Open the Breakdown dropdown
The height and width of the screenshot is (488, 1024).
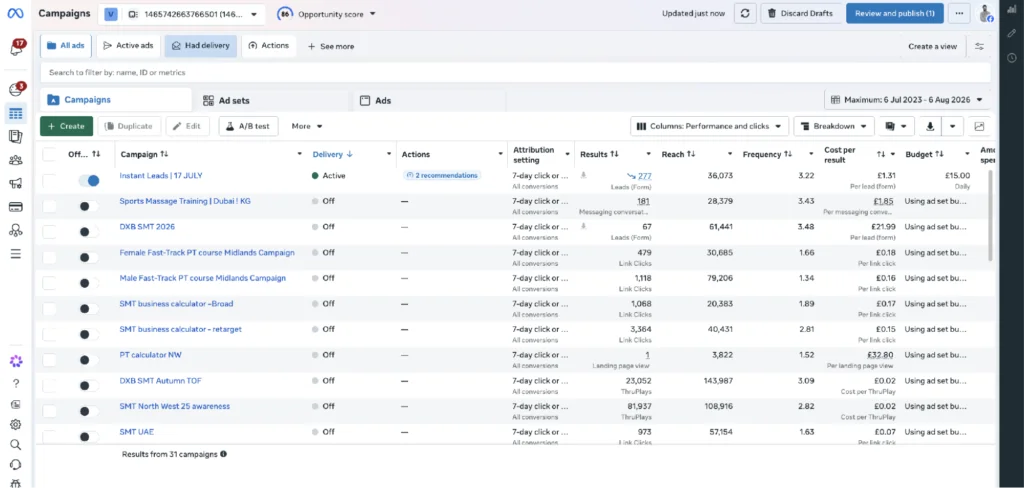pyautogui.click(x=834, y=126)
